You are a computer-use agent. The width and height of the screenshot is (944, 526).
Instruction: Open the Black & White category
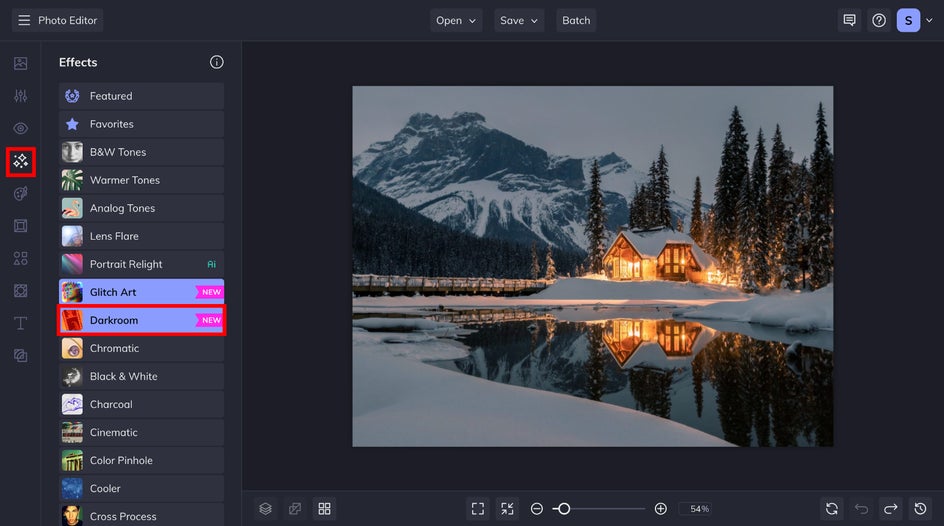pyautogui.click(x=141, y=376)
